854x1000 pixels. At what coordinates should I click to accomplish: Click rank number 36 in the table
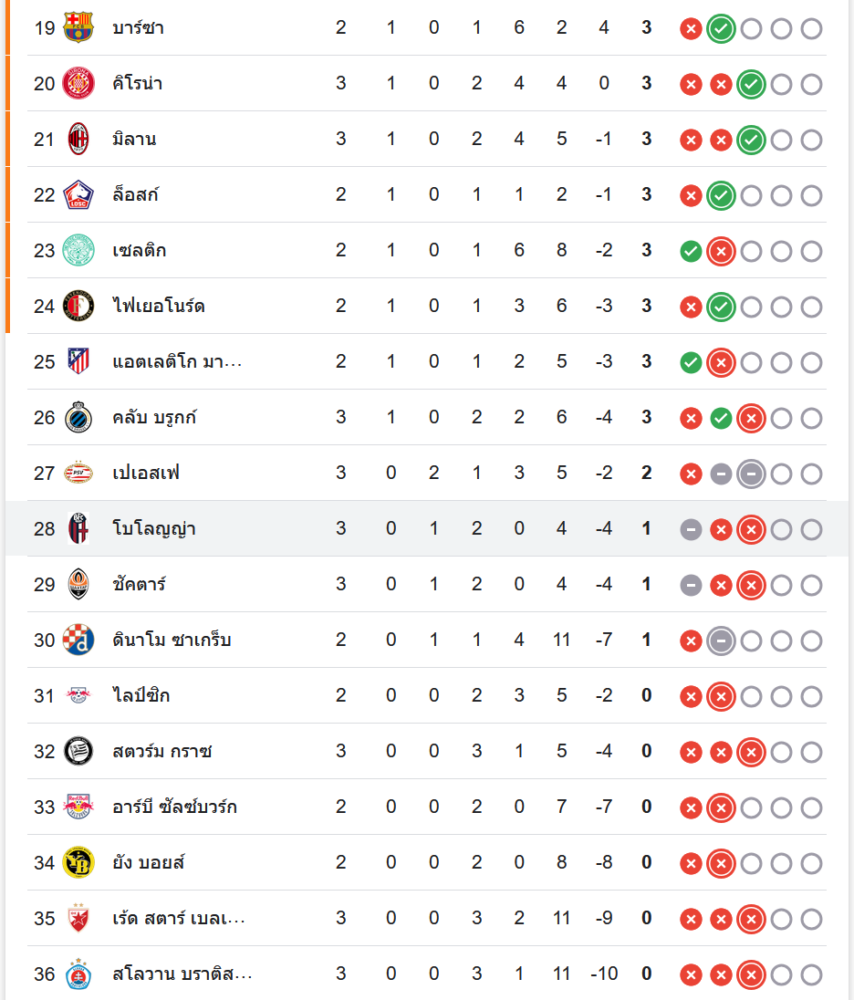[x=44, y=974]
